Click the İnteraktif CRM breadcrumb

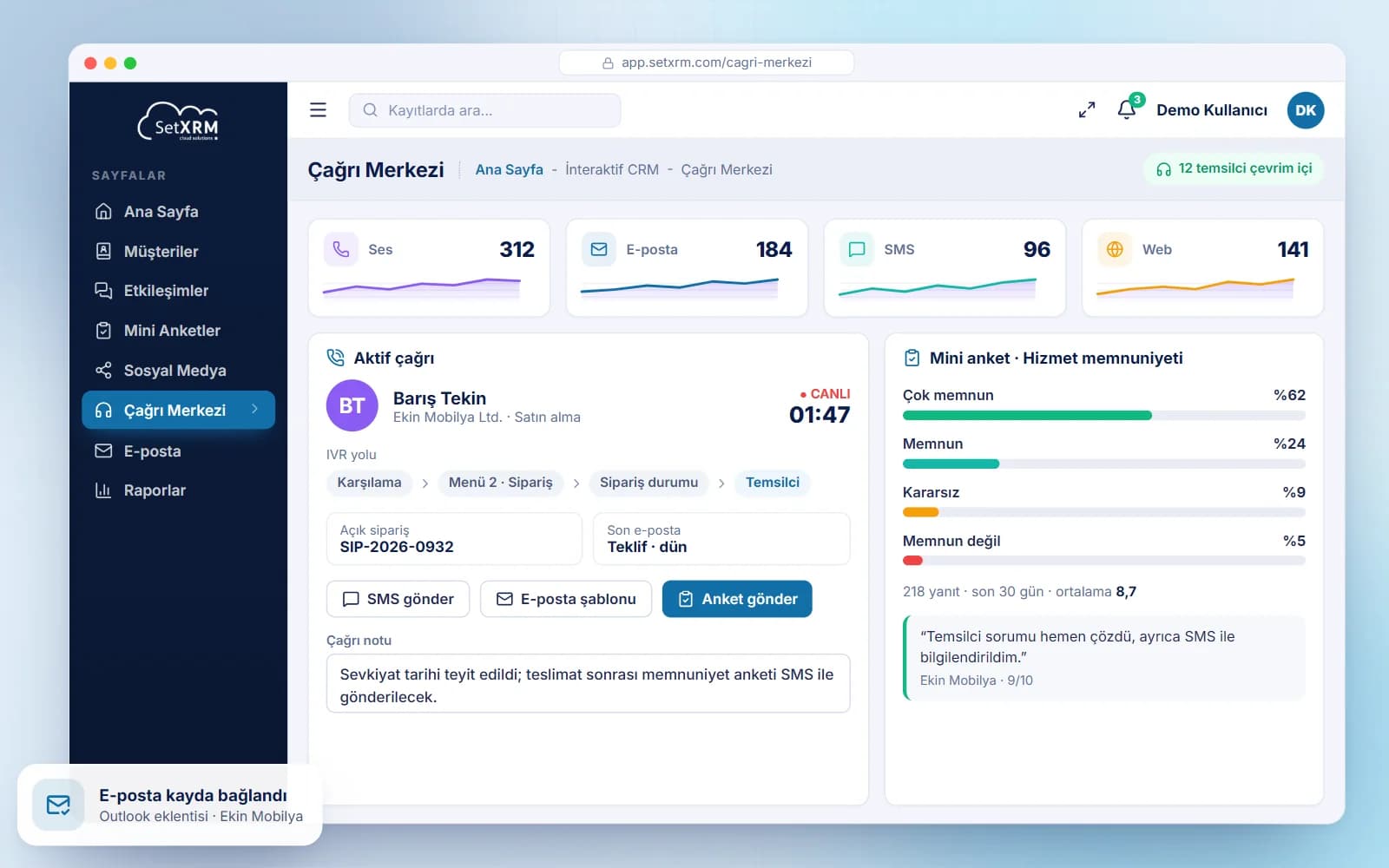point(612,169)
